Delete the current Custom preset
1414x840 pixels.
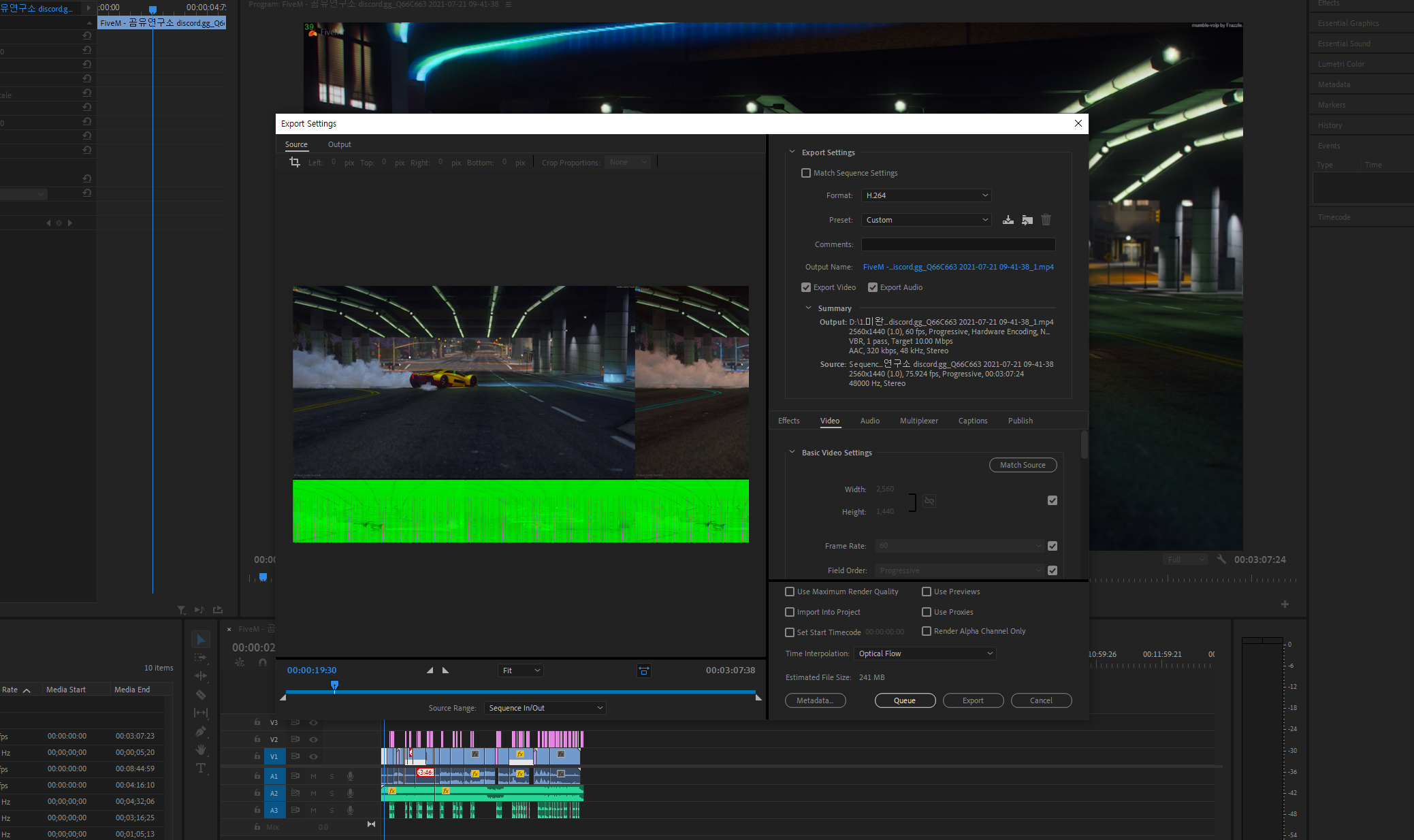click(x=1046, y=220)
